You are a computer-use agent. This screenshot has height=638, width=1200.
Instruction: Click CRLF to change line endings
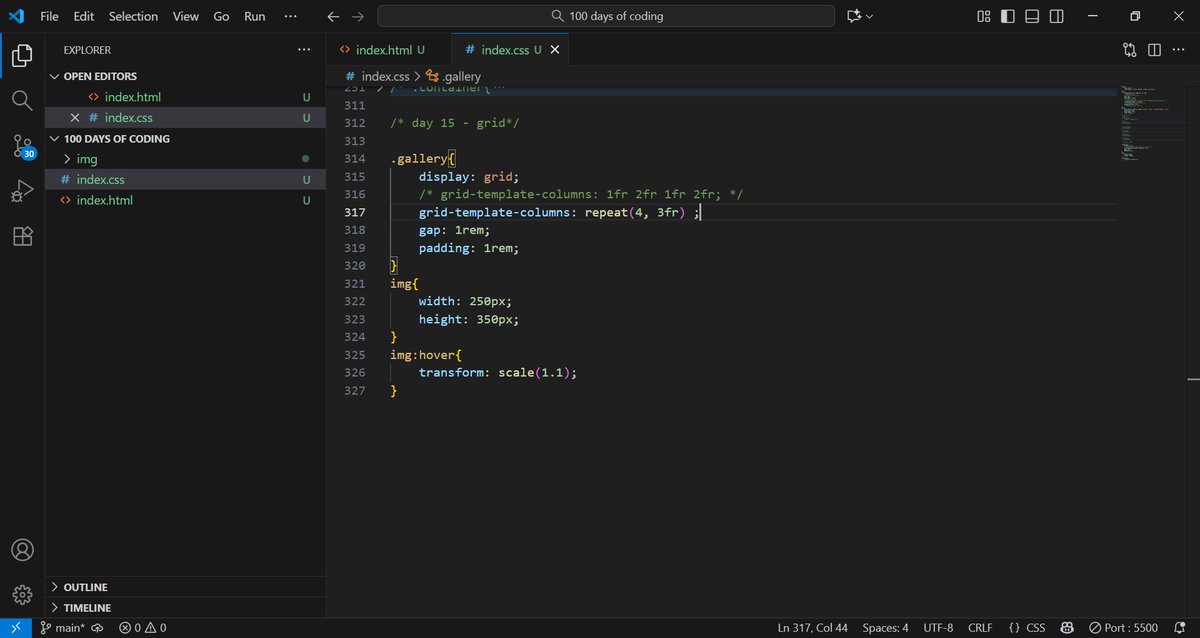[980, 627]
